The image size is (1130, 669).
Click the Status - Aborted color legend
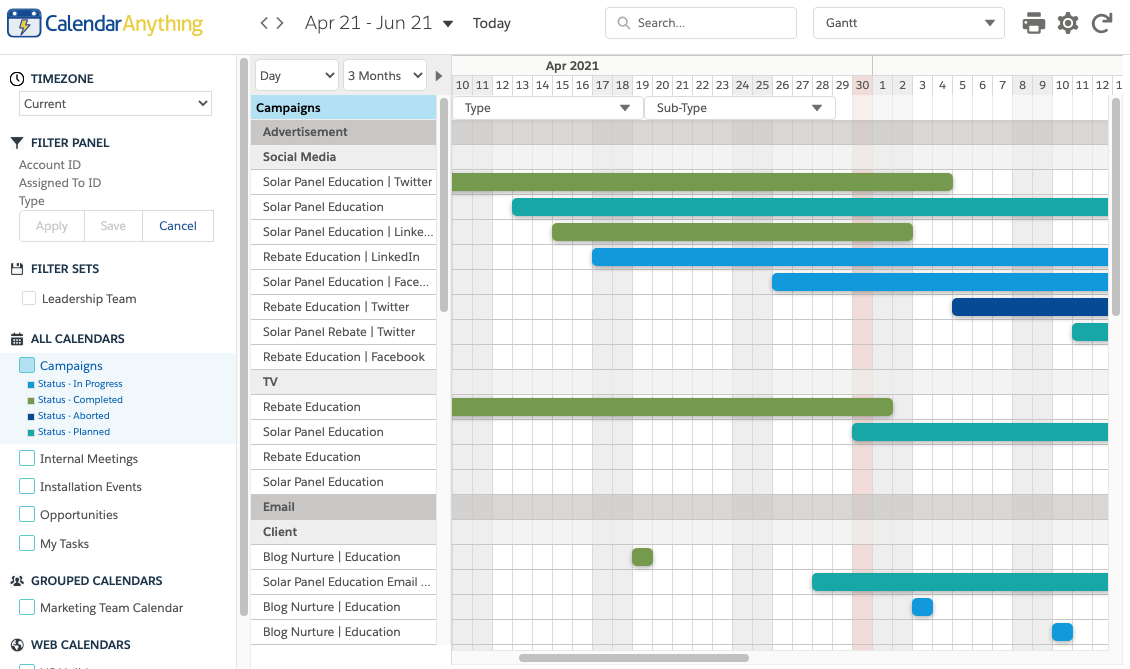[x=73, y=416]
